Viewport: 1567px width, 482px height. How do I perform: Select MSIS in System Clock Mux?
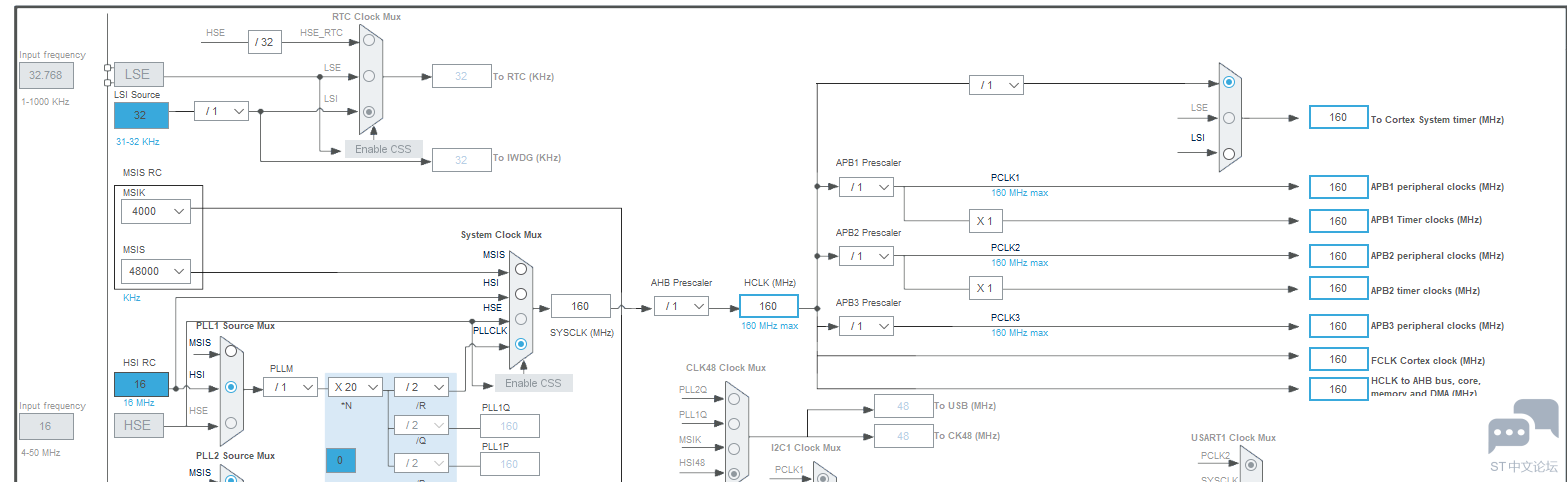[x=520, y=269]
